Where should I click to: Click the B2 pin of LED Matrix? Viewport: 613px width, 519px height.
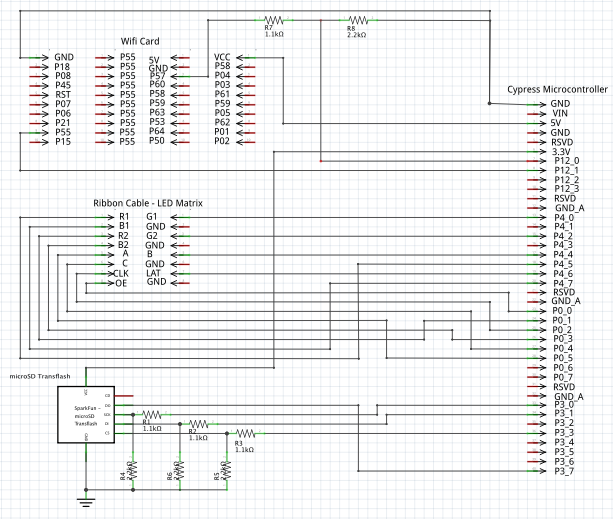[x=123, y=245]
